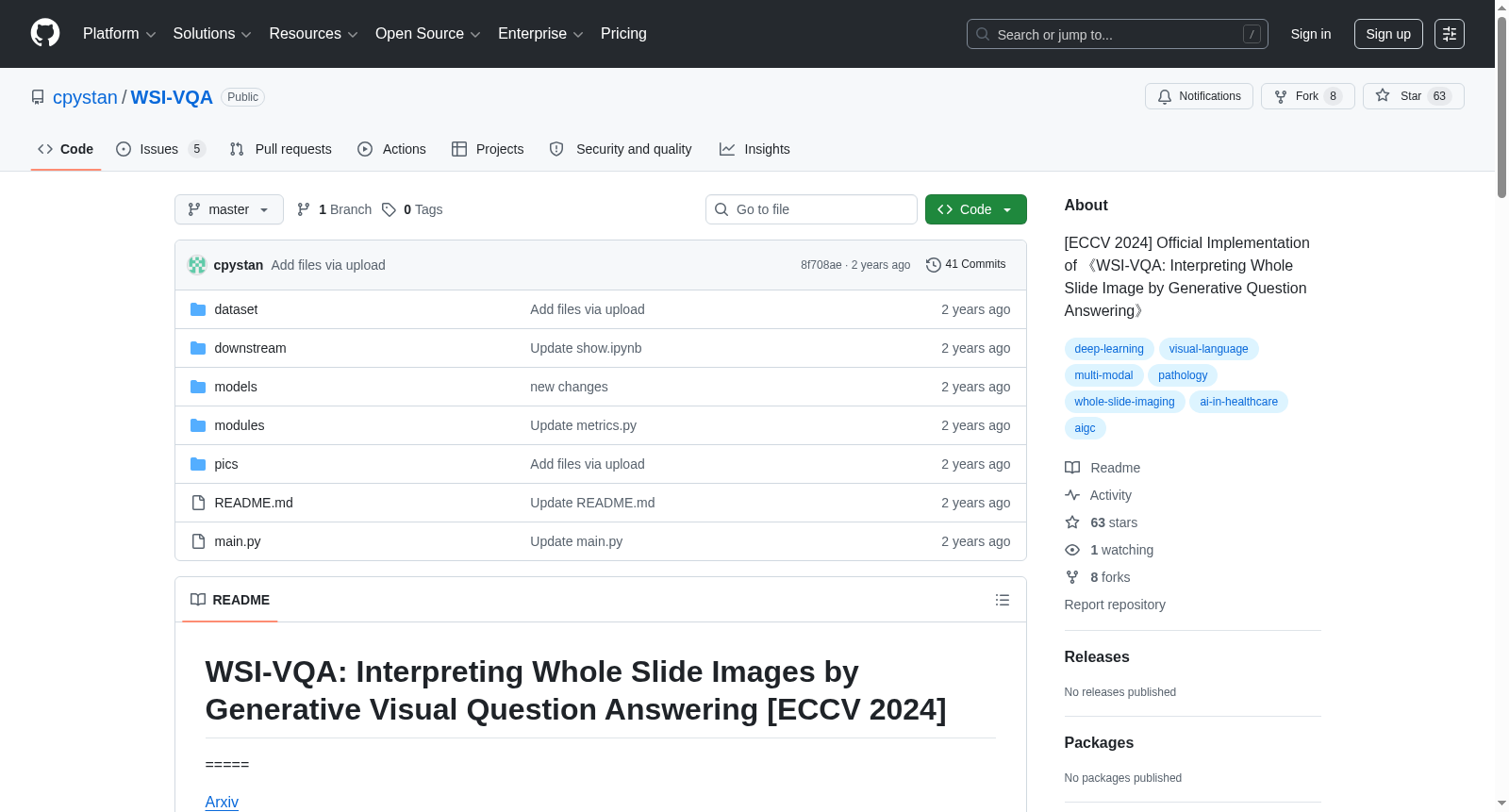Image resolution: width=1509 pixels, height=812 pixels.
Task: Click the ai-in-healthcare topic tag
Action: coord(1238,402)
